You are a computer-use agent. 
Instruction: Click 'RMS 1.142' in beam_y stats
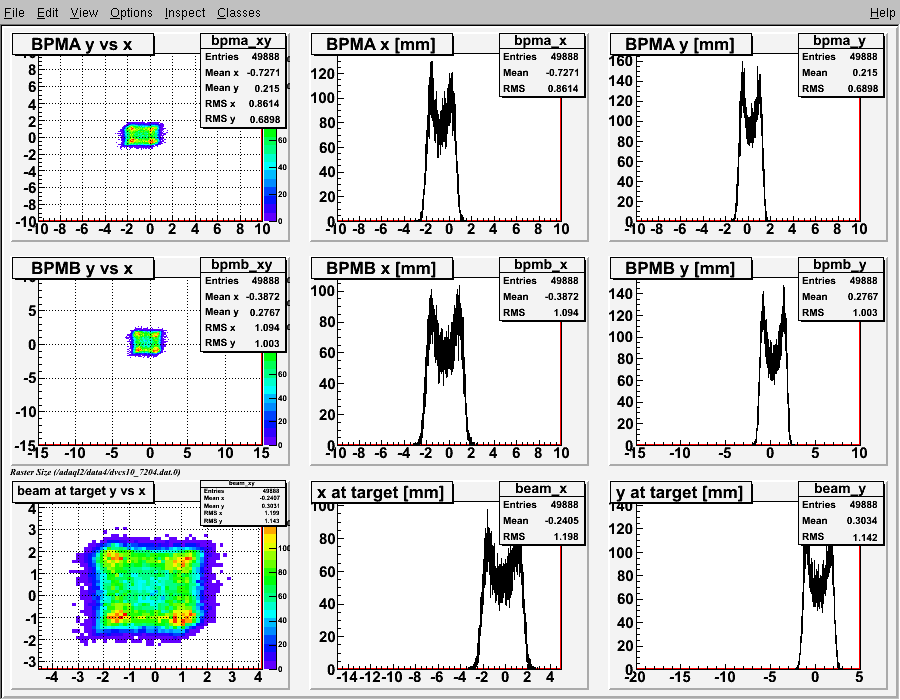pos(840,537)
